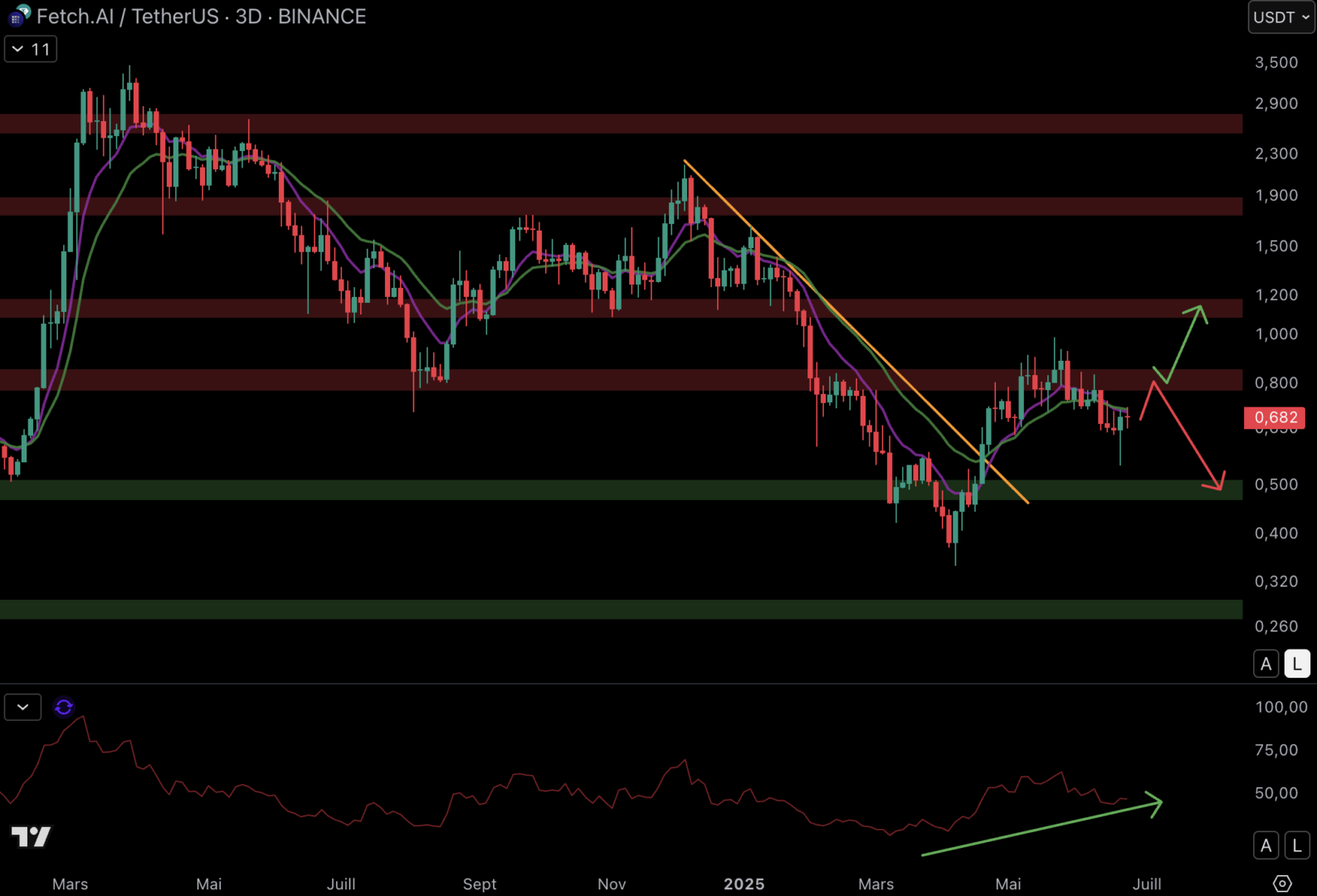
Task: Click the Fetch.AI coin logo icon
Action: (x=18, y=16)
